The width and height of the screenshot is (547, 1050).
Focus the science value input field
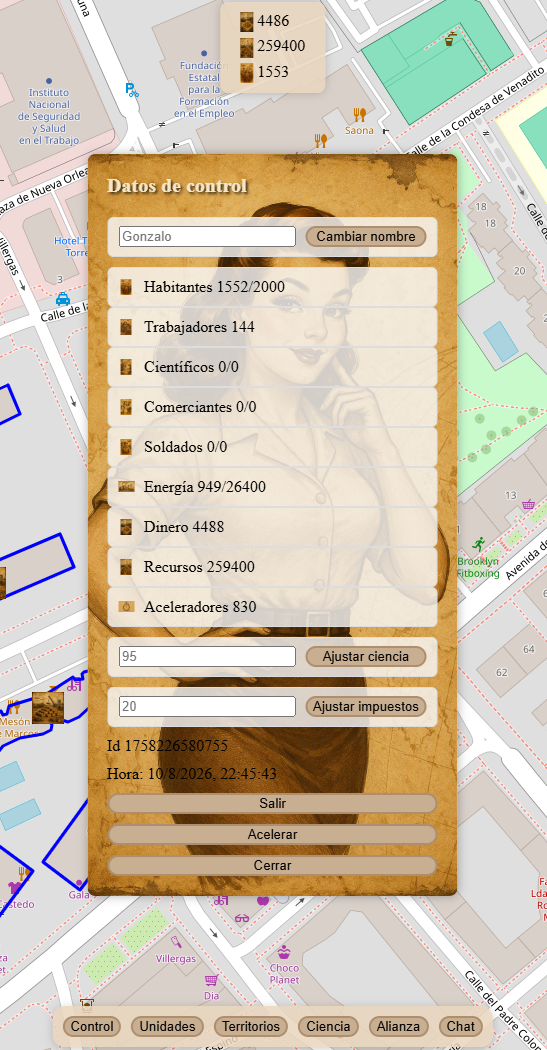pyautogui.click(x=208, y=656)
